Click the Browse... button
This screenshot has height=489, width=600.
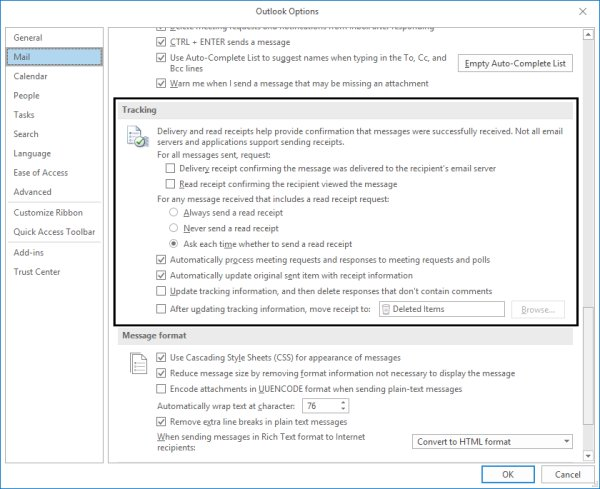coord(538,309)
